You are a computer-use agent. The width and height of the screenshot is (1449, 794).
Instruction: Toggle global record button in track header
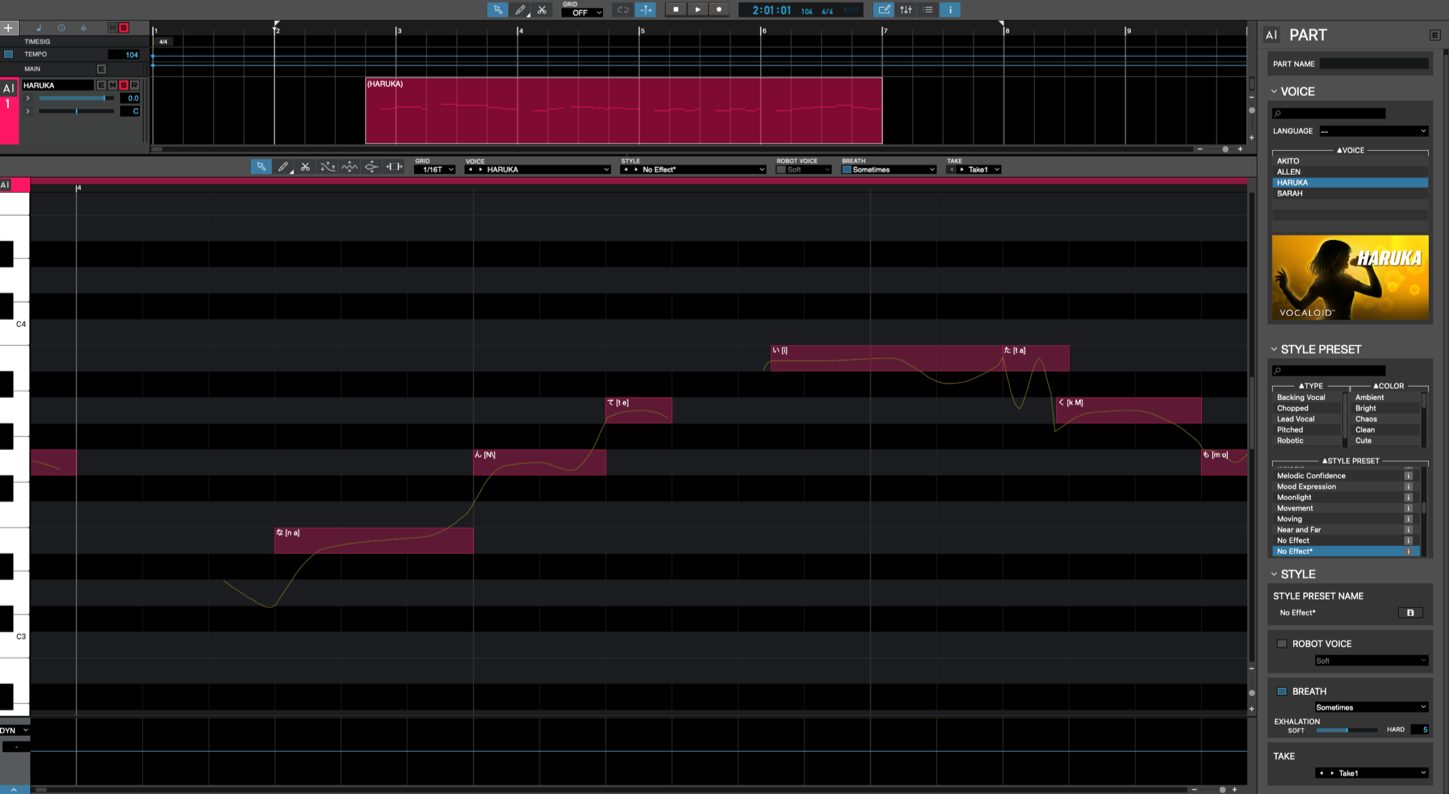coord(124,28)
